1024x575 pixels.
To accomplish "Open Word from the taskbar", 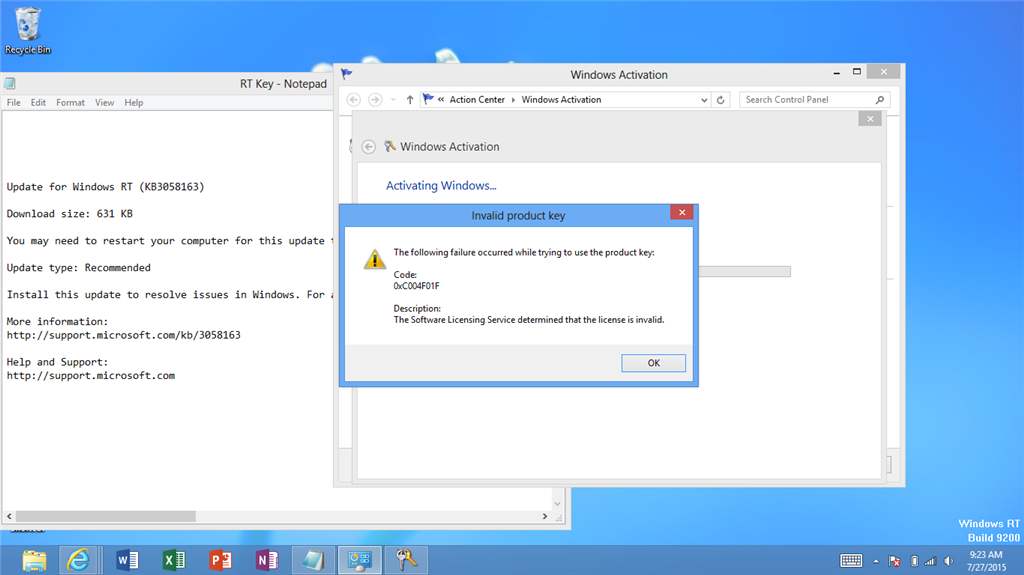I will 127,561.
